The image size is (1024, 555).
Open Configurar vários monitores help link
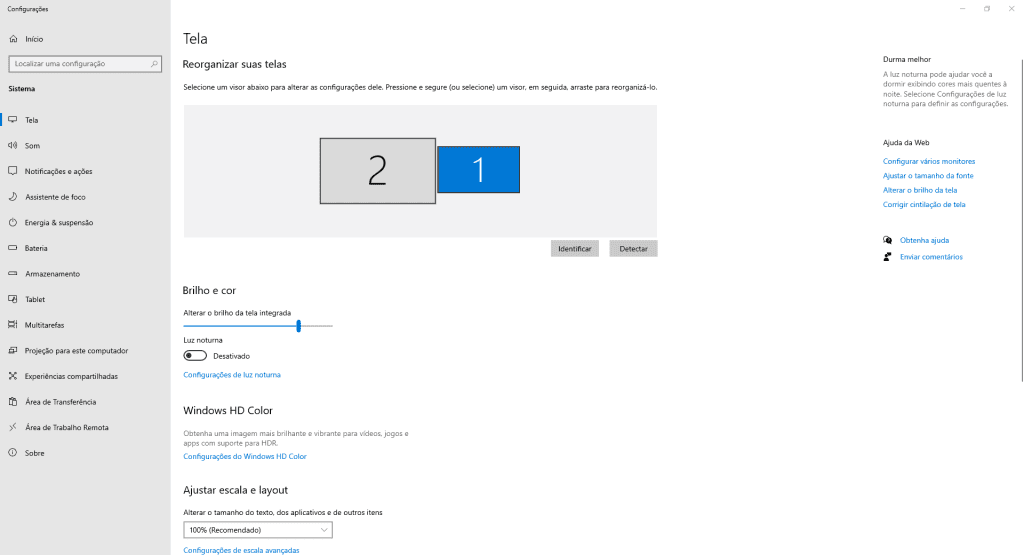928,161
